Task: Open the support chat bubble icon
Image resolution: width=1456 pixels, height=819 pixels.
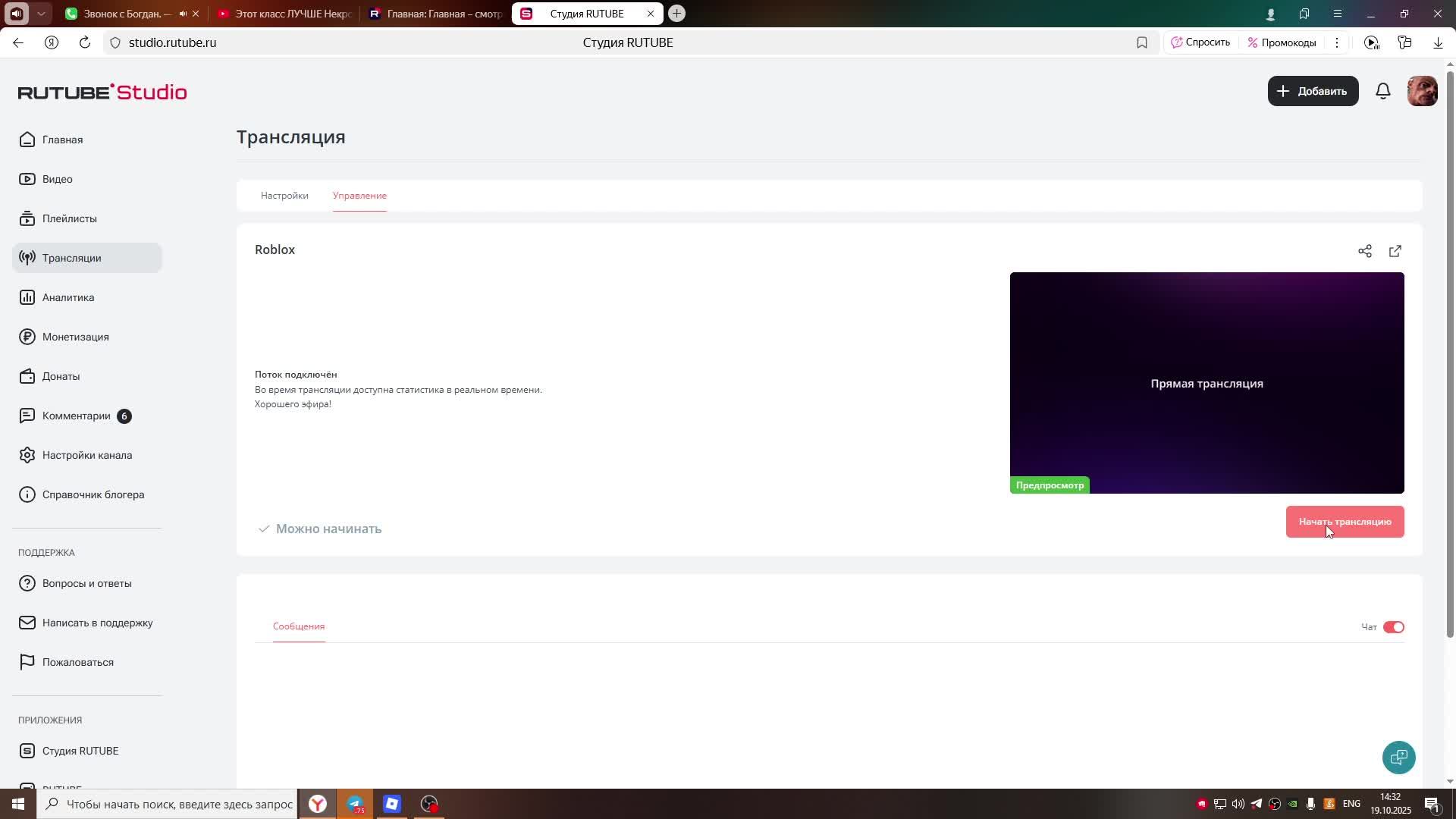Action: [x=1398, y=757]
